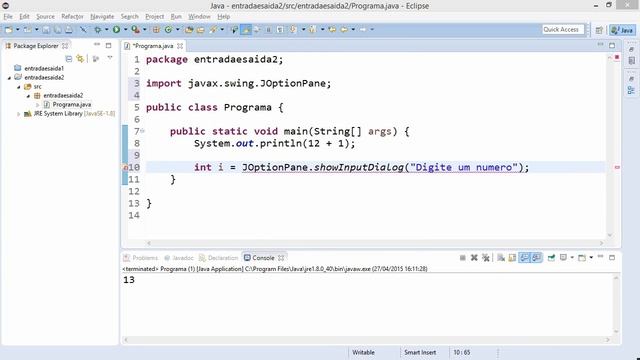Select the Java perspective button
Image resolution: width=640 pixels, height=360 pixels.
pos(622,30)
